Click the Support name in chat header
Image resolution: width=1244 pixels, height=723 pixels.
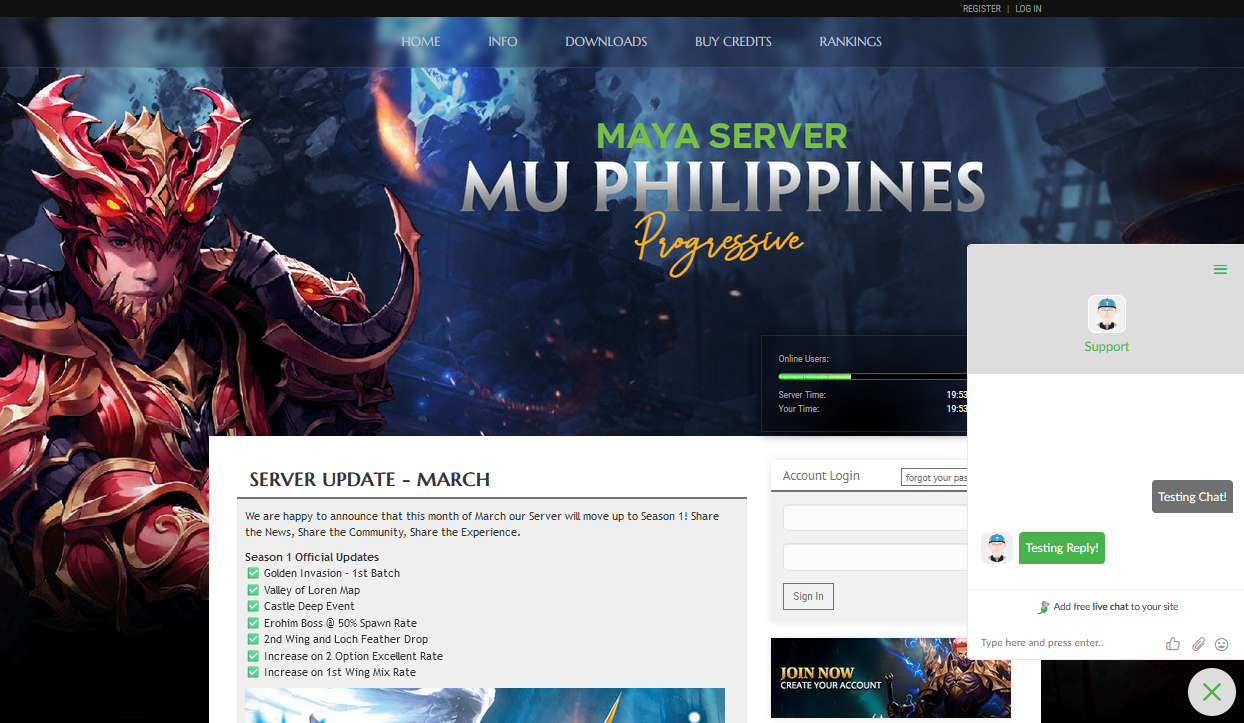tap(1107, 347)
